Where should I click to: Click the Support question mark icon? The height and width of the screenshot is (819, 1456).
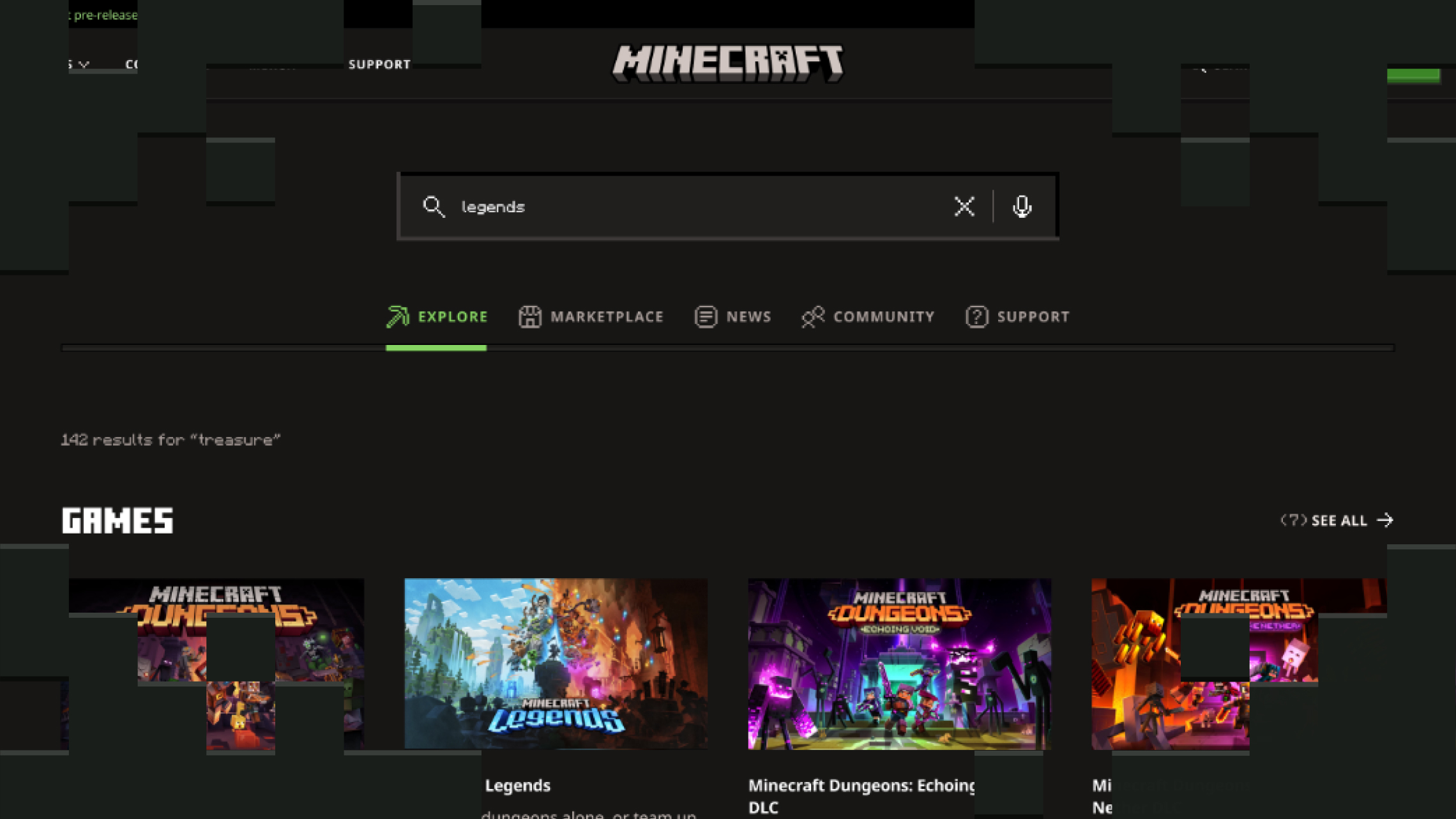pyautogui.click(x=976, y=316)
